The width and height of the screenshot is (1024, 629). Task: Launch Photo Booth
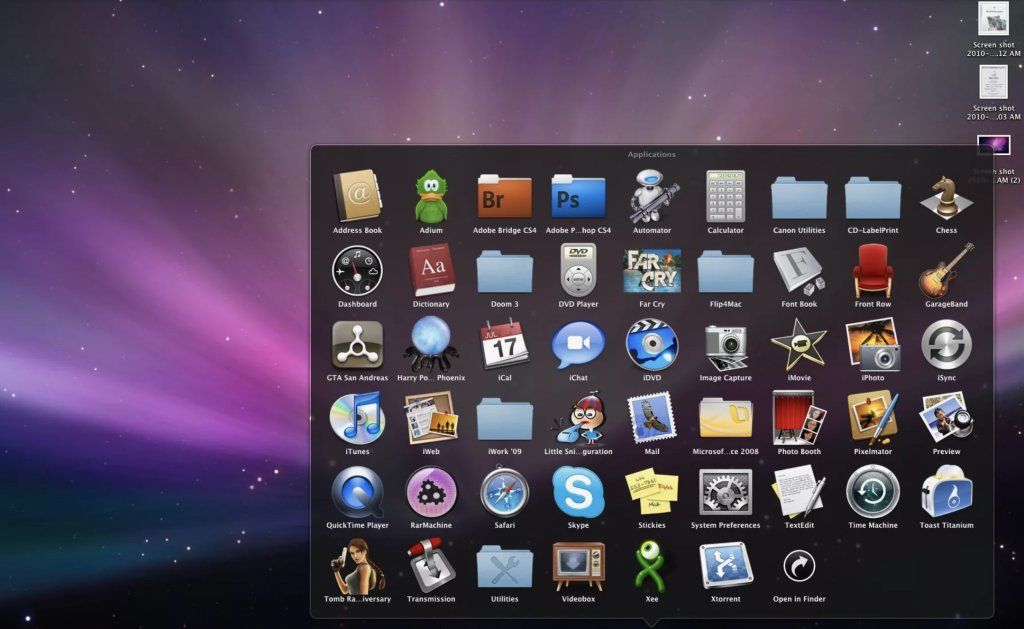[799, 418]
